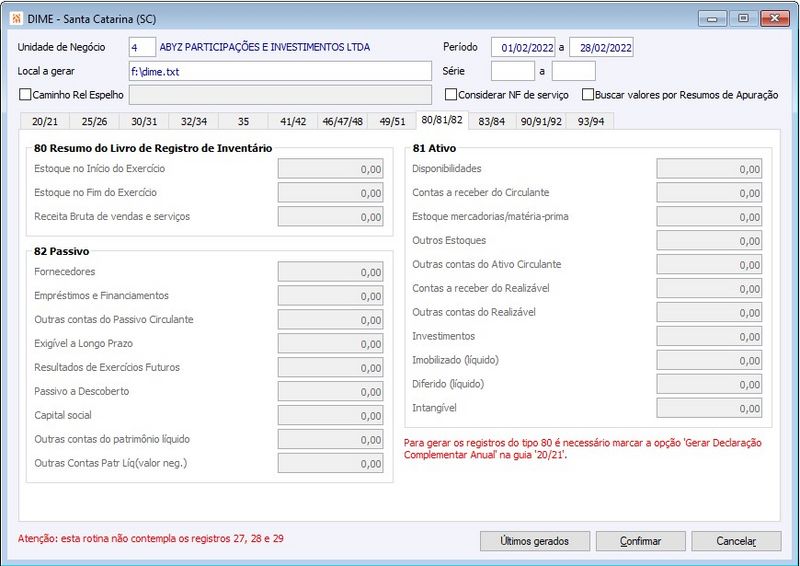Check the Considerar NF de serviço option
This screenshot has height=566, width=800.
tap(451, 95)
